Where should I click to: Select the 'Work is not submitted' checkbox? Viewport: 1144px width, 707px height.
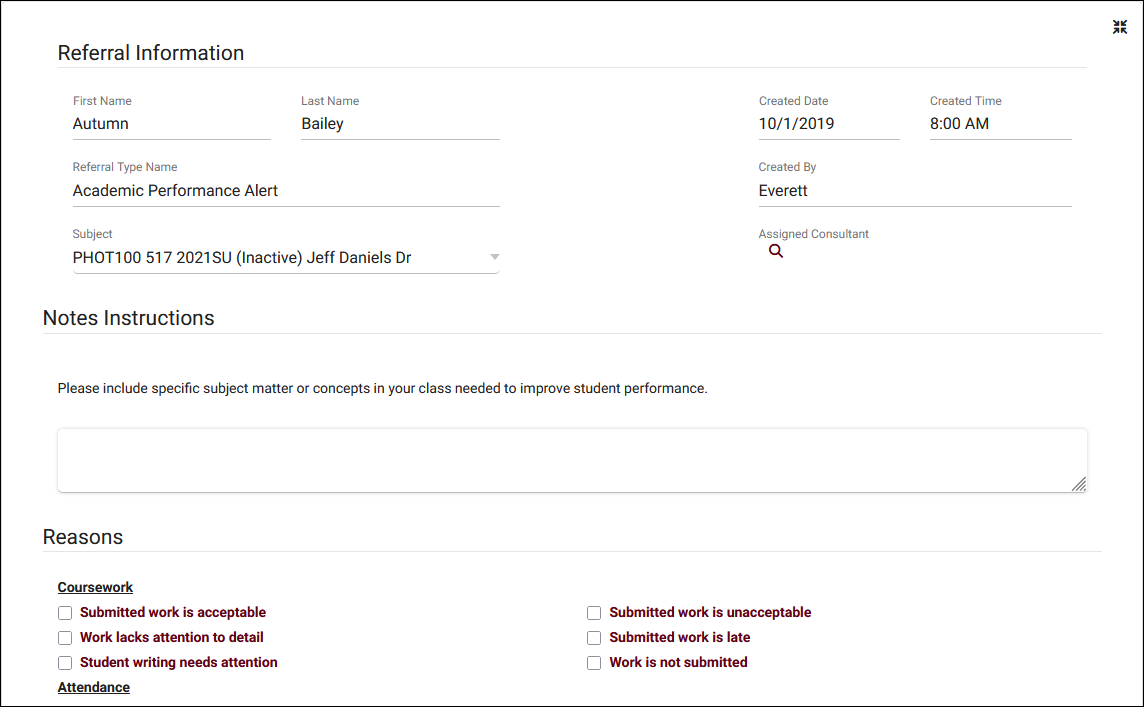[594, 663]
